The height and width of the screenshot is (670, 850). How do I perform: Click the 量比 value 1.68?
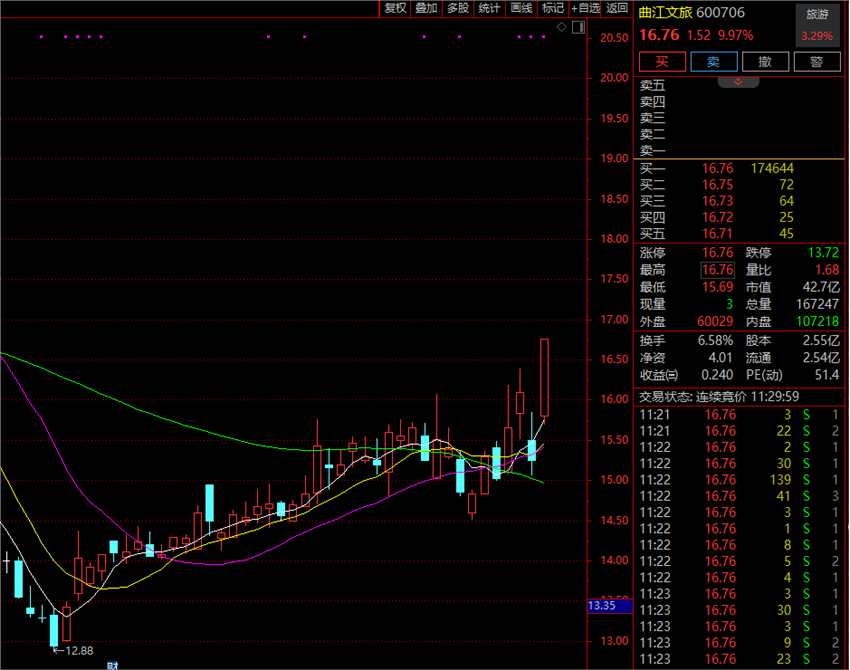pos(827,270)
